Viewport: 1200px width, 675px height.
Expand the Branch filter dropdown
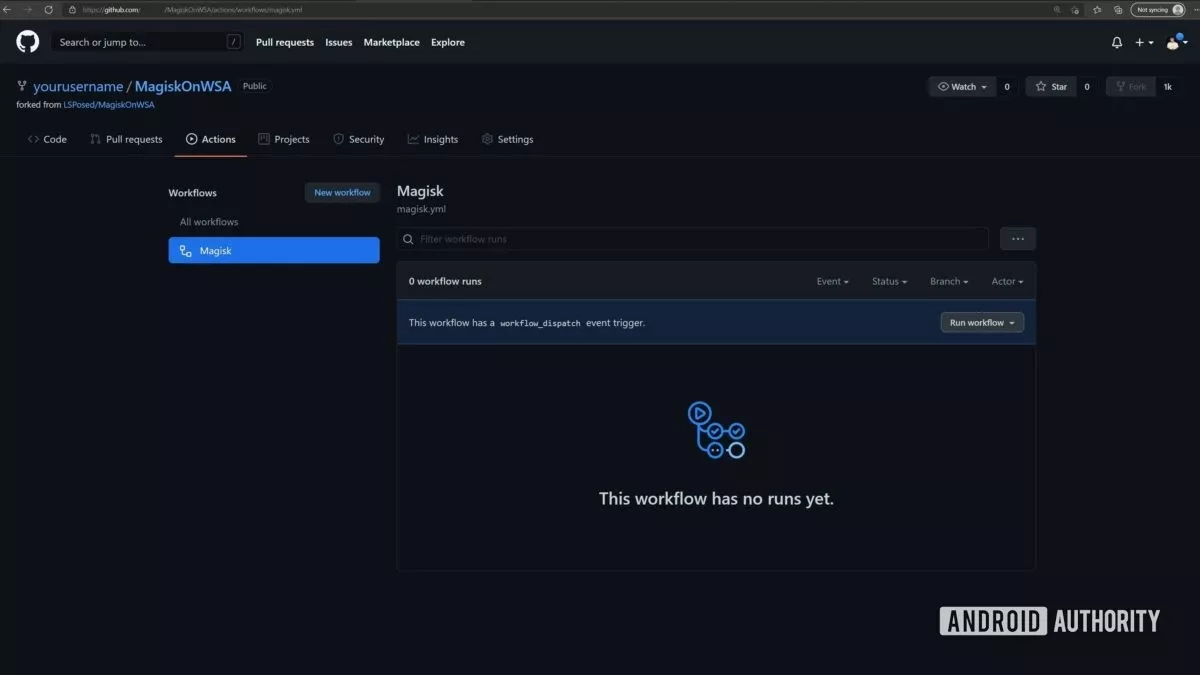click(x=949, y=281)
